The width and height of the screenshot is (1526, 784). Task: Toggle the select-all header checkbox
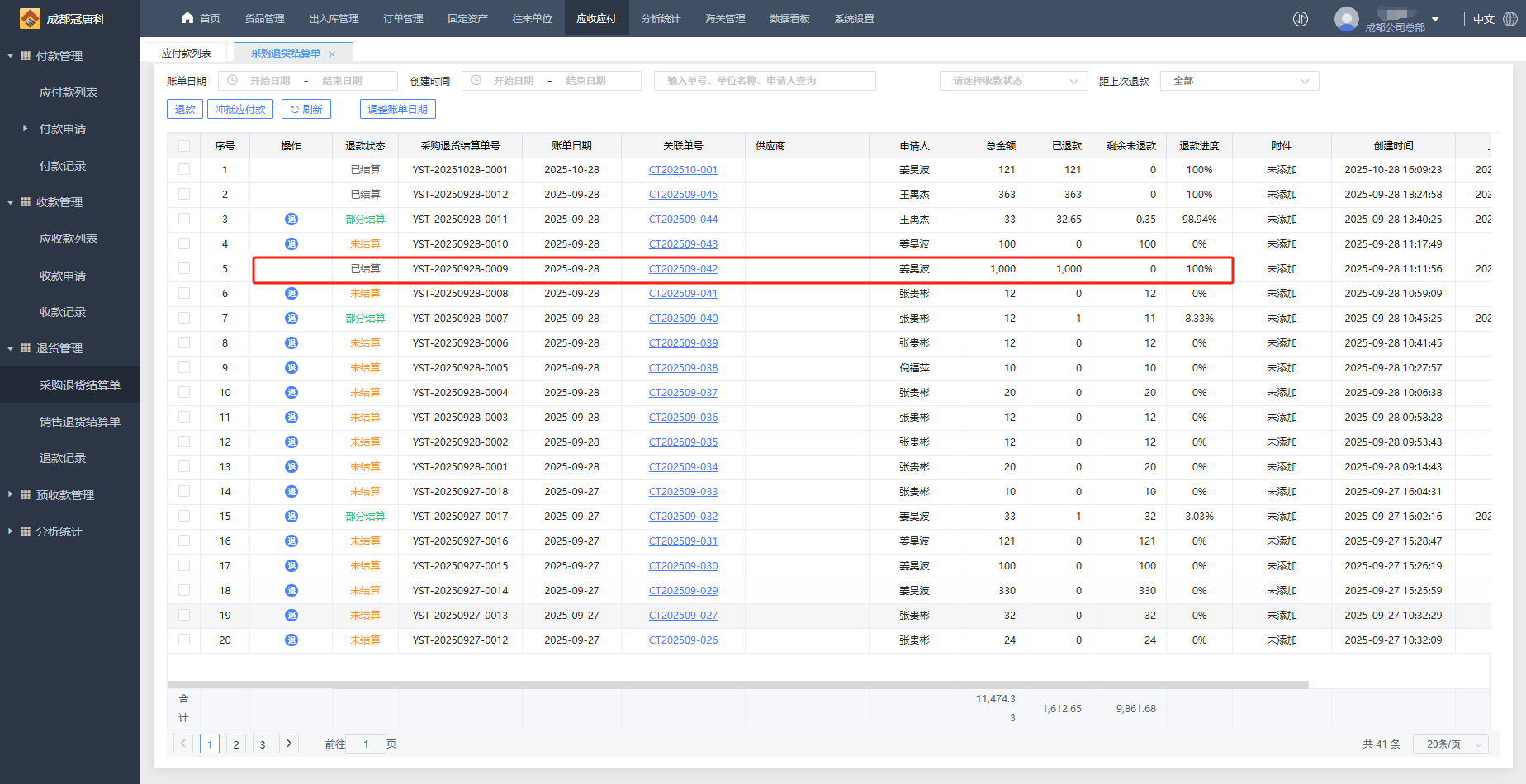[x=184, y=146]
